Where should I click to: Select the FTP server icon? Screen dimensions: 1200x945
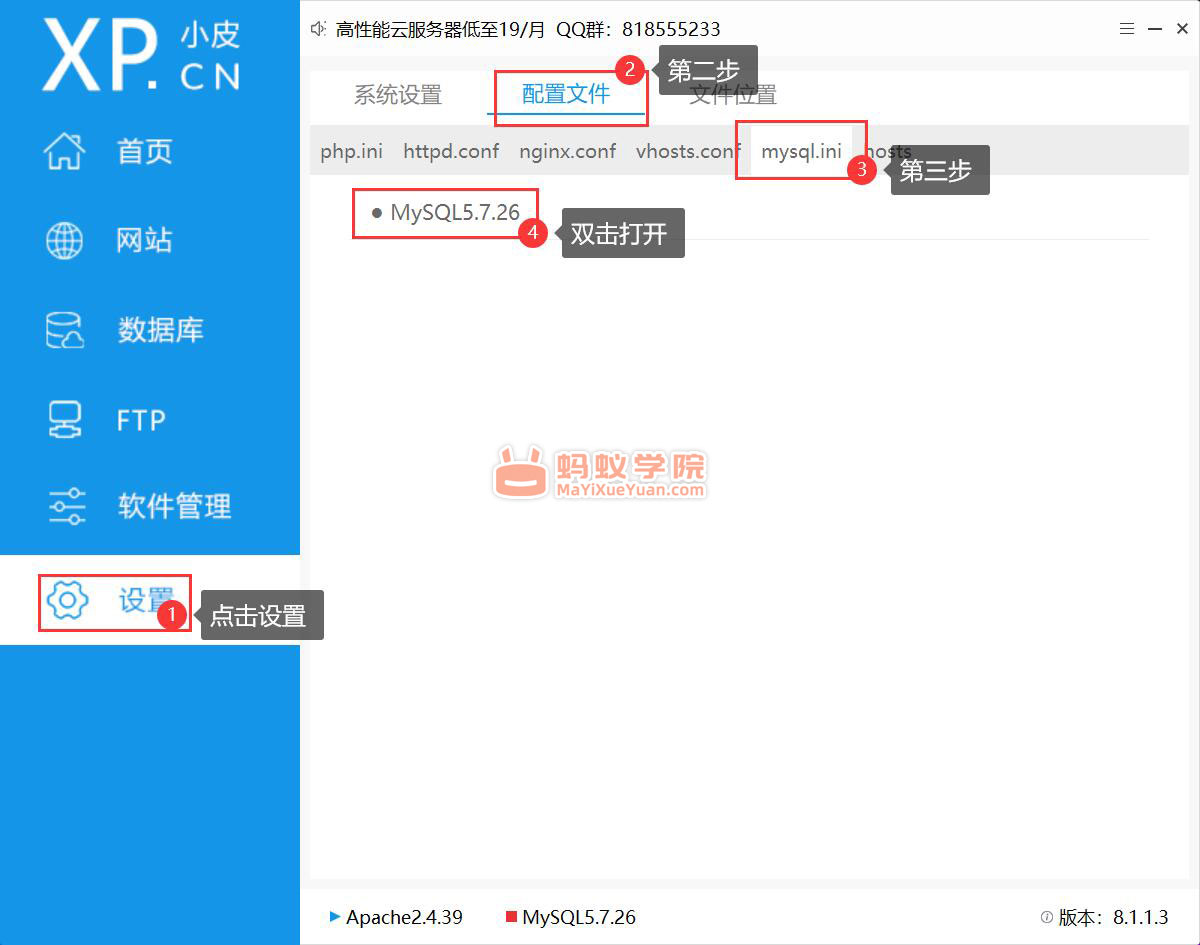coord(65,420)
